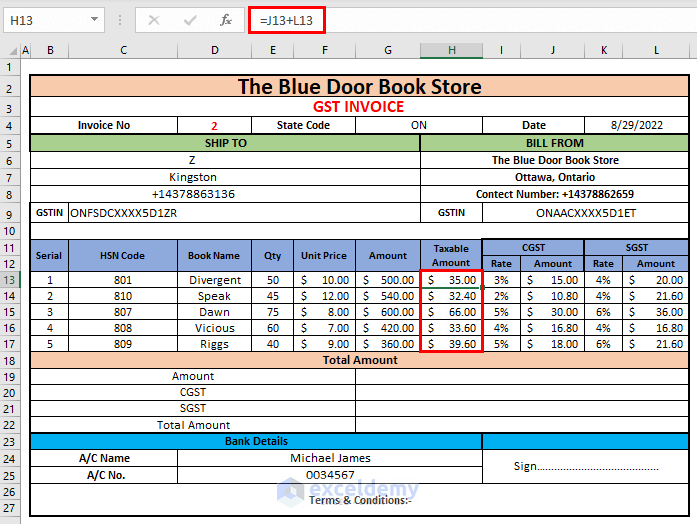Screen dimensions: 697x524
Task: Click the GSTIN value ONFSDCXXXX5D1ZR
Action: (x=244, y=213)
